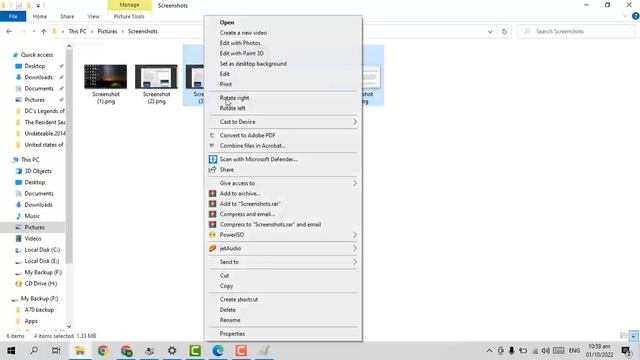Open the View ribbon tab
Viewport: 640px width, 360px height.
(x=93, y=16)
